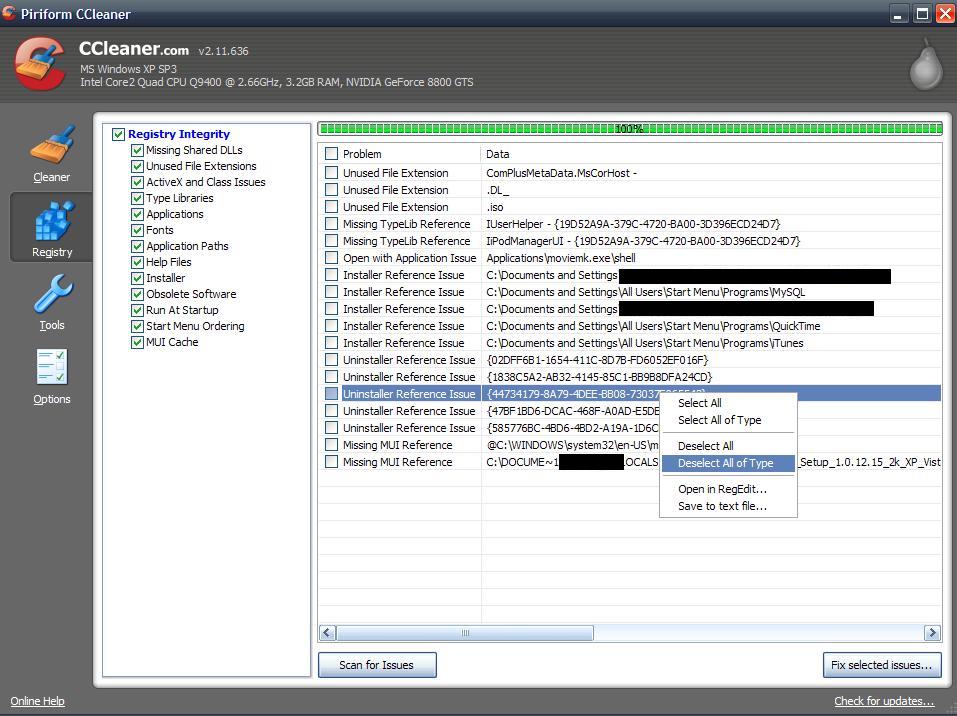The image size is (957, 716).
Task: Uncheck MUI Cache option
Action: click(137, 342)
